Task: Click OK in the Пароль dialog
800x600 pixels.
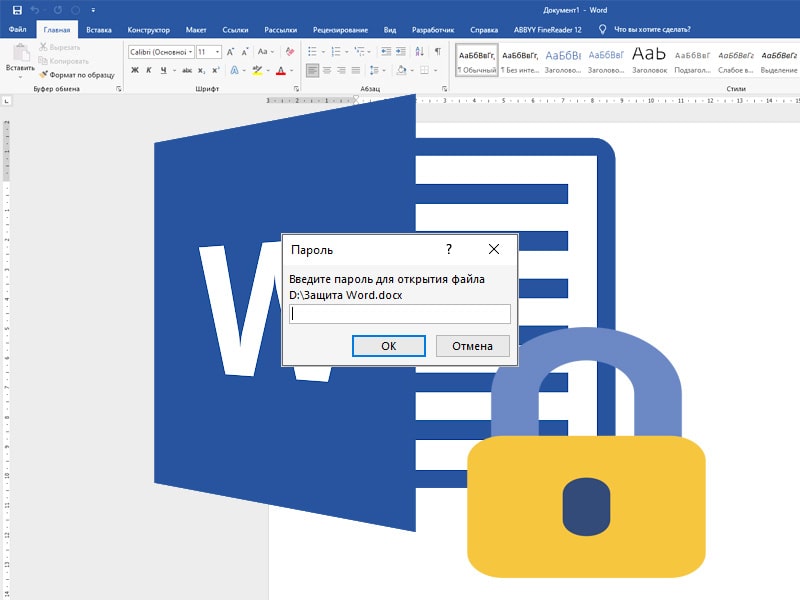Action: pyautogui.click(x=389, y=346)
